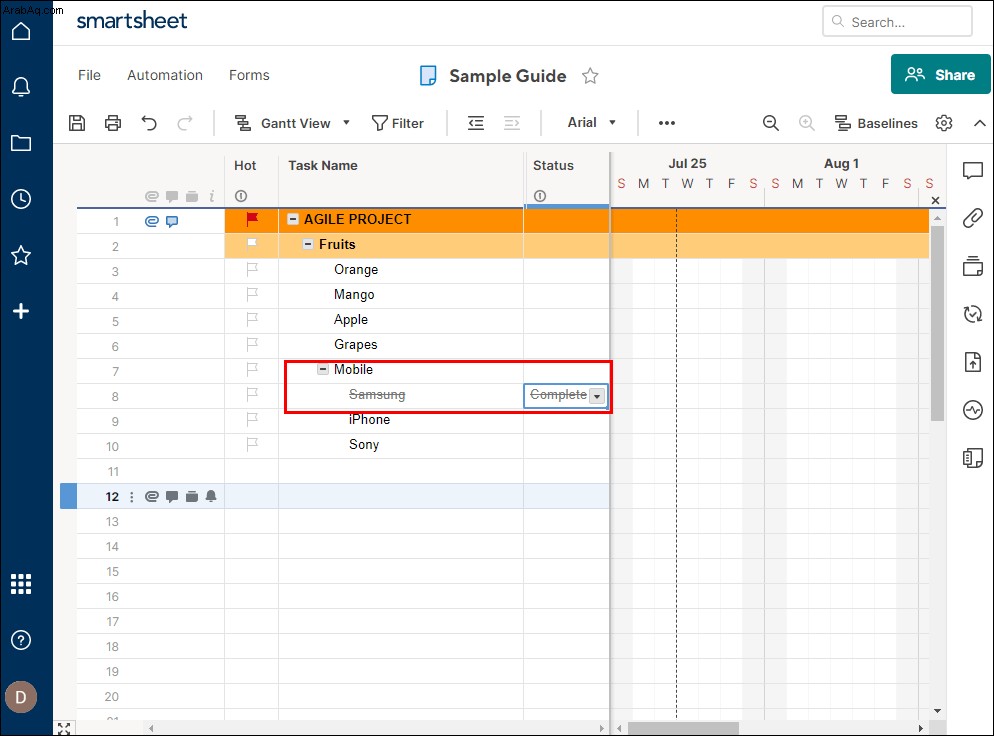Click the Undo arrow

tap(149, 123)
